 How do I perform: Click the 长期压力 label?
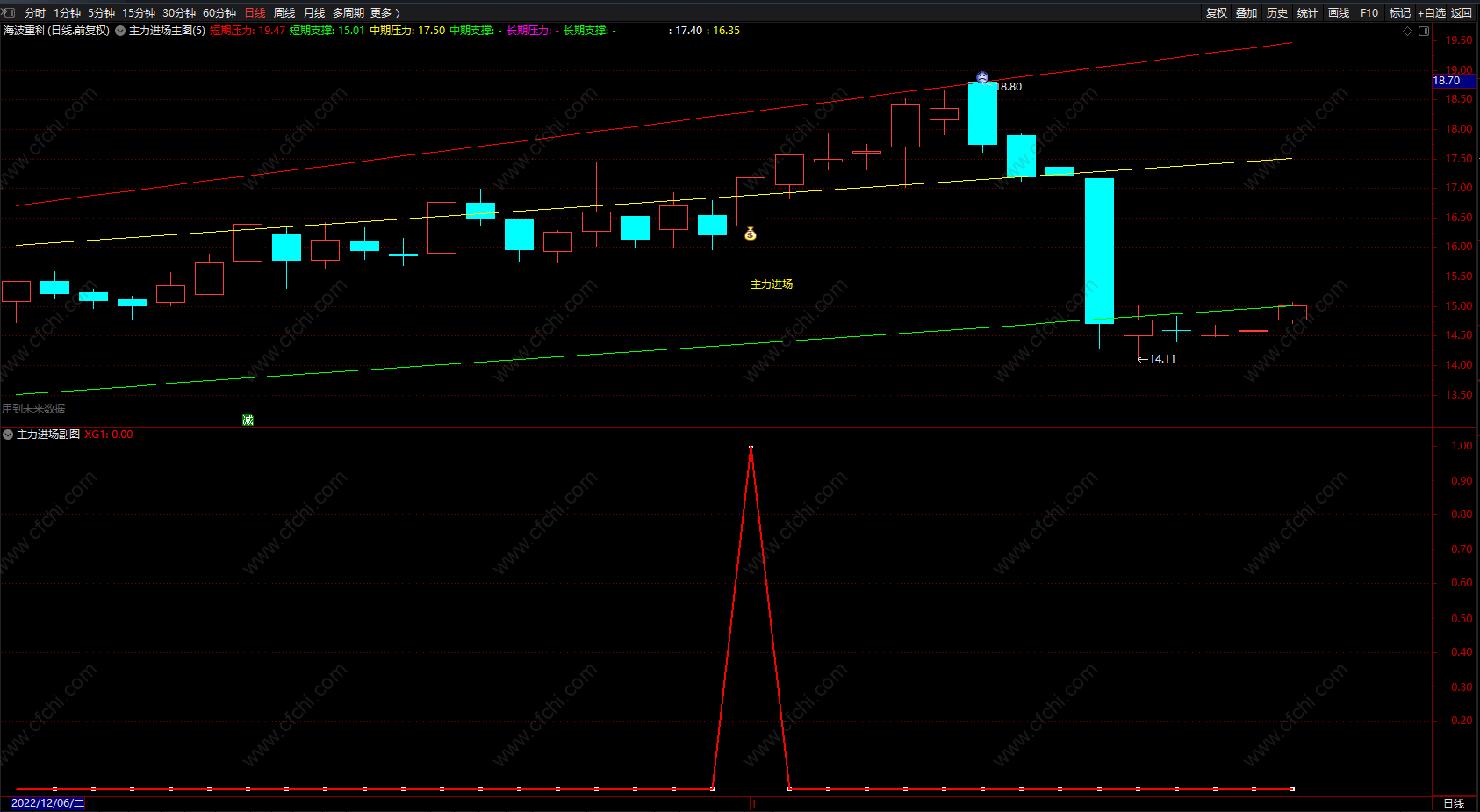tap(533, 31)
